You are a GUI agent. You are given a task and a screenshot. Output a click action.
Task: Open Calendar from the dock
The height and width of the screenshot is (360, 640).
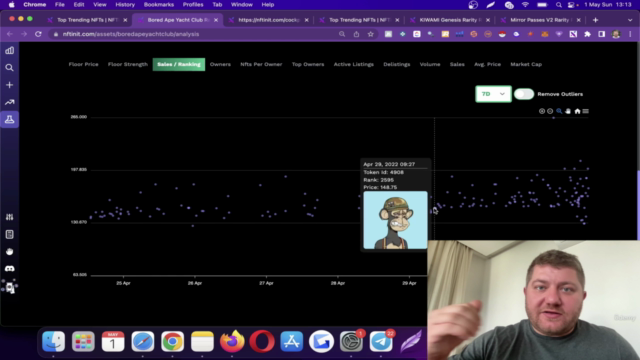[x=113, y=342]
